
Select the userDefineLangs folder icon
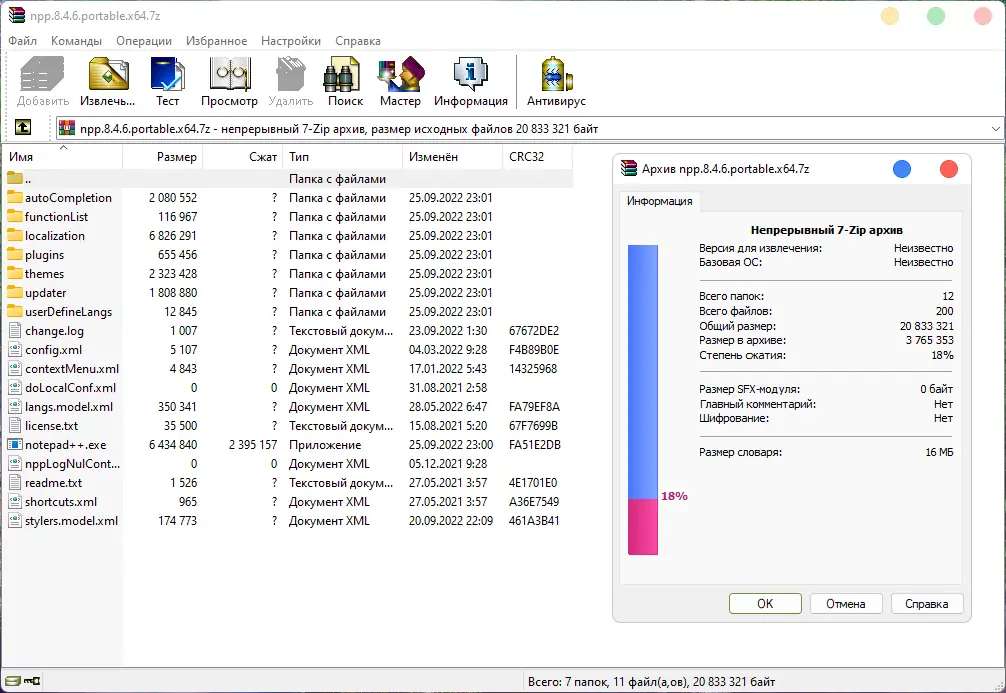coord(15,311)
